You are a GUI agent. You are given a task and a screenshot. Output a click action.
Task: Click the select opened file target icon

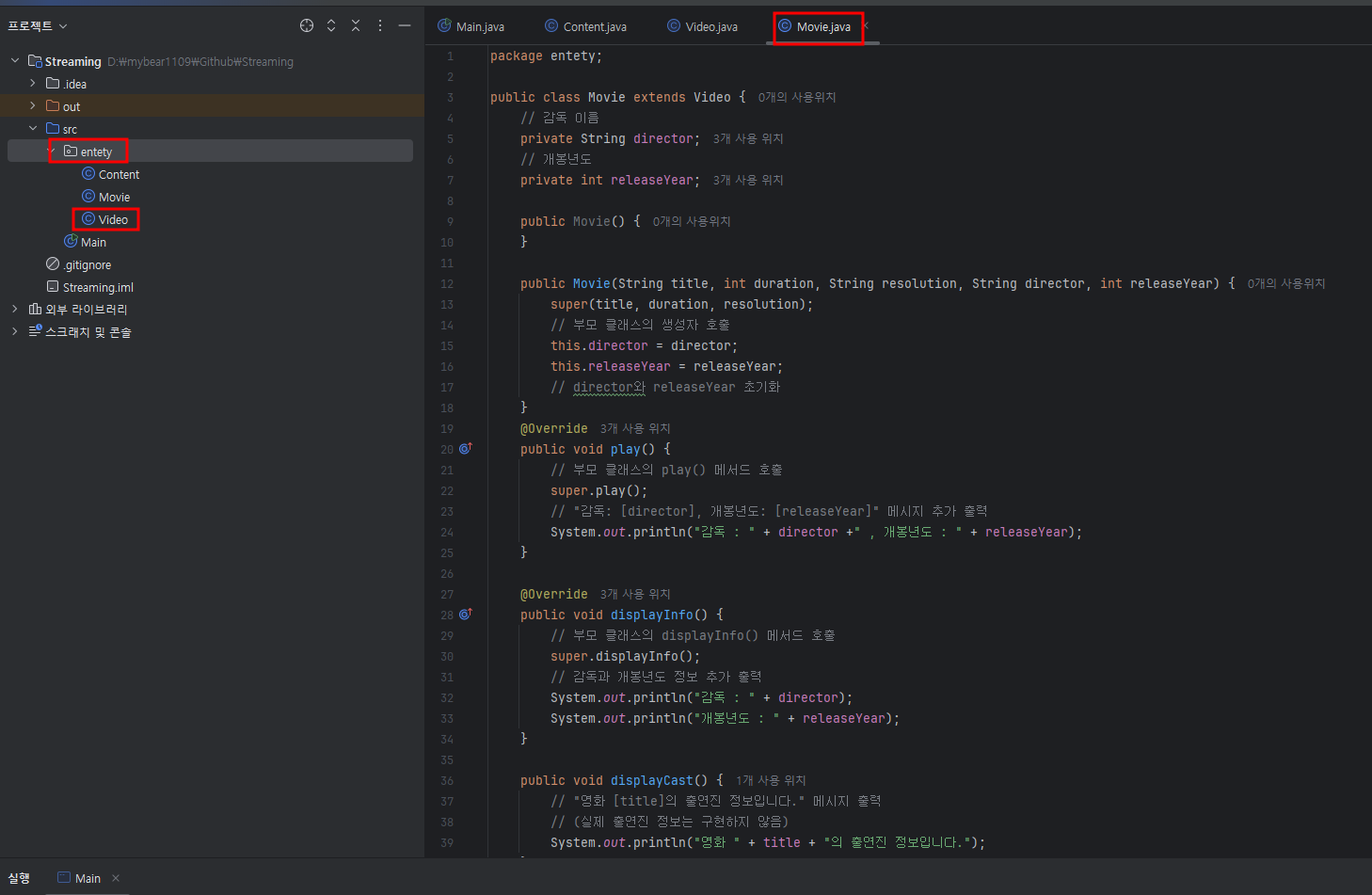[307, 25]
